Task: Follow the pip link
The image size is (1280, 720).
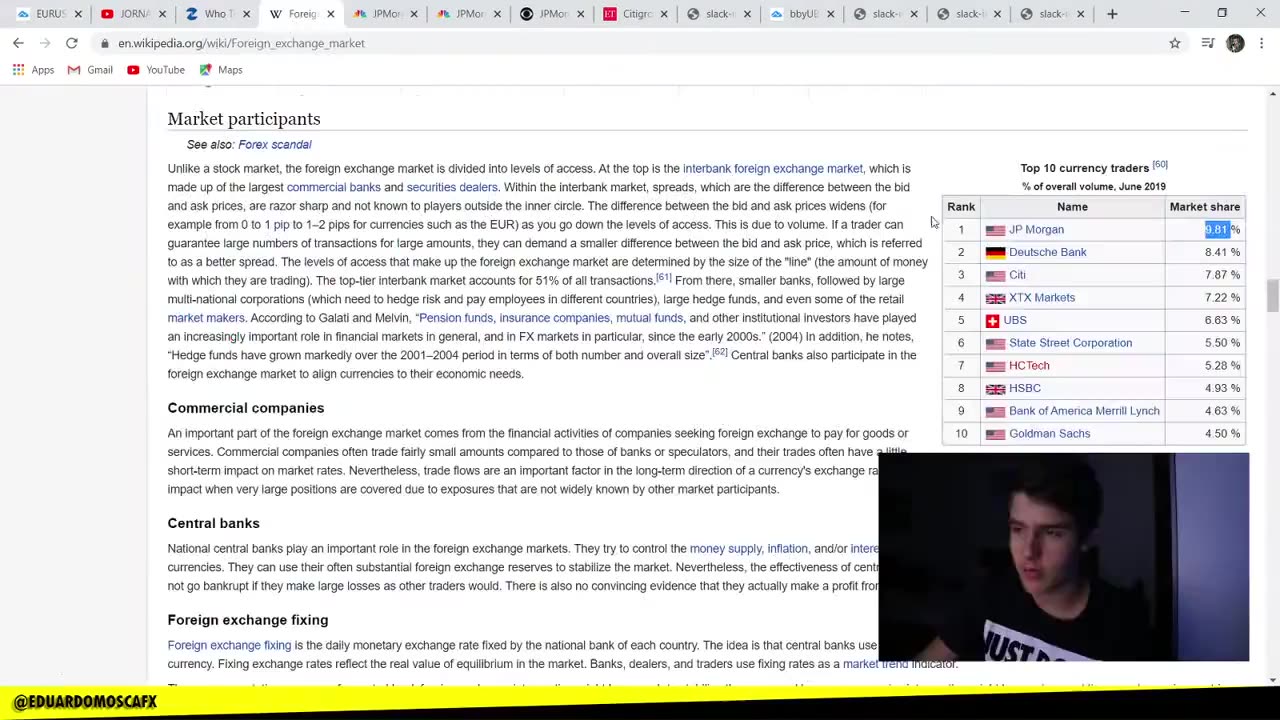Action: click(x=281, y=225)
